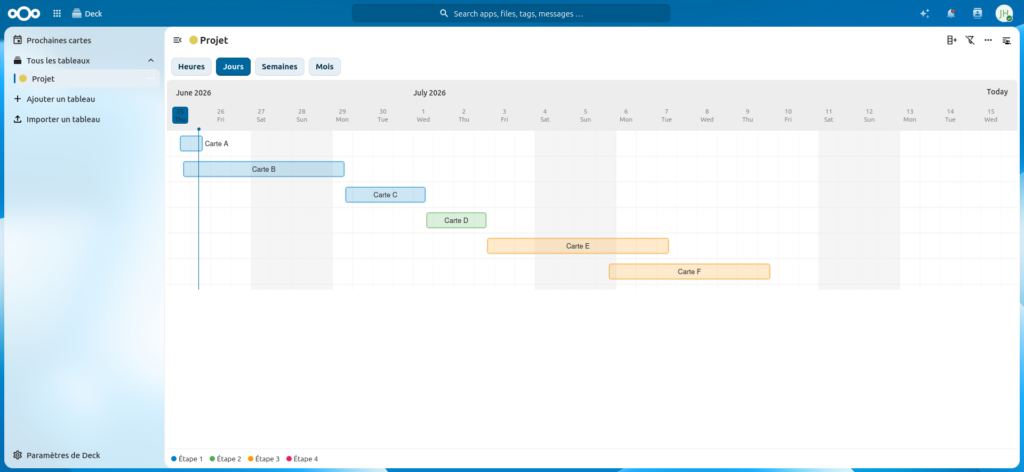Viewport: 1024px width, 472px height.
Task: Click the Étape 1 blue legend dot
Action: [174, 459]
